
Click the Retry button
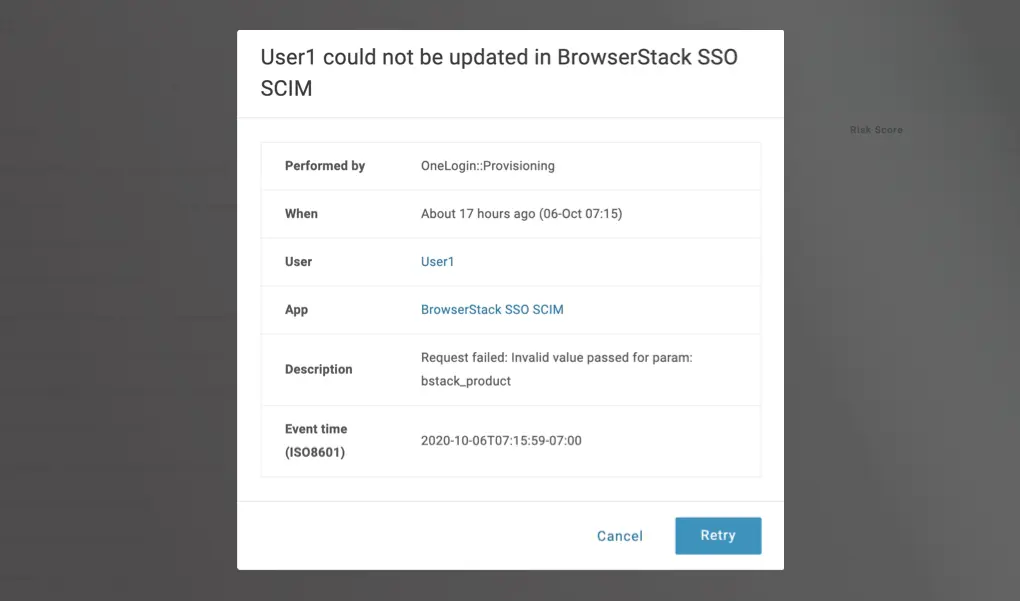(718, 535)
